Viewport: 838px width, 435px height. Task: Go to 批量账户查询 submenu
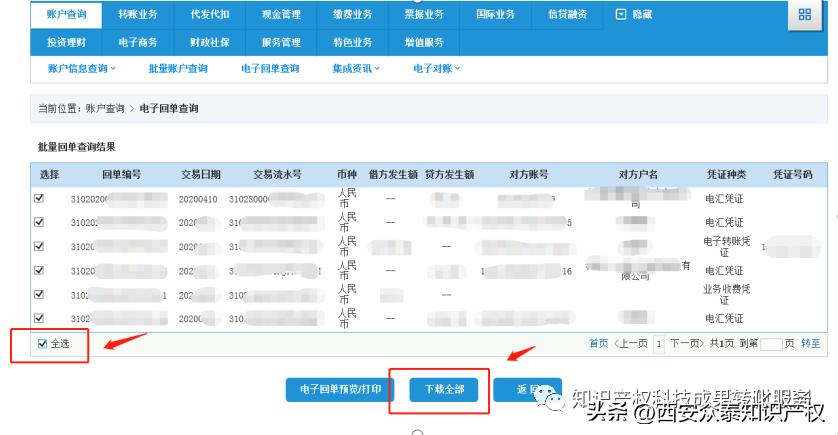click(x=178, y=68)
